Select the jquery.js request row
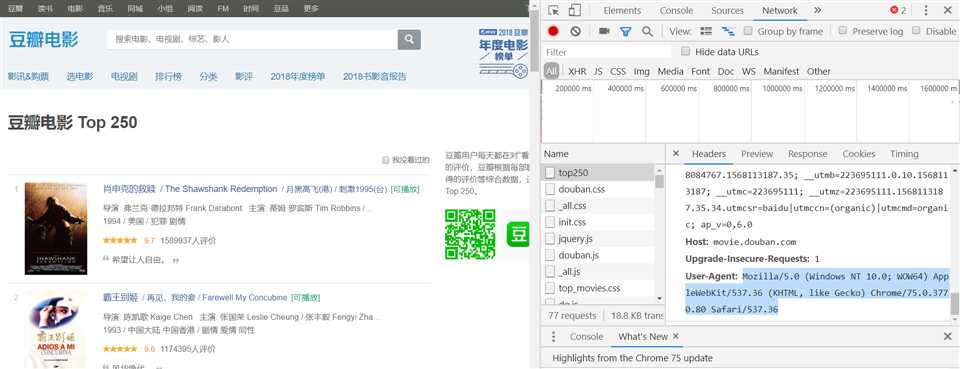Screen dimensions: 960x369 (x=598, y=238)
